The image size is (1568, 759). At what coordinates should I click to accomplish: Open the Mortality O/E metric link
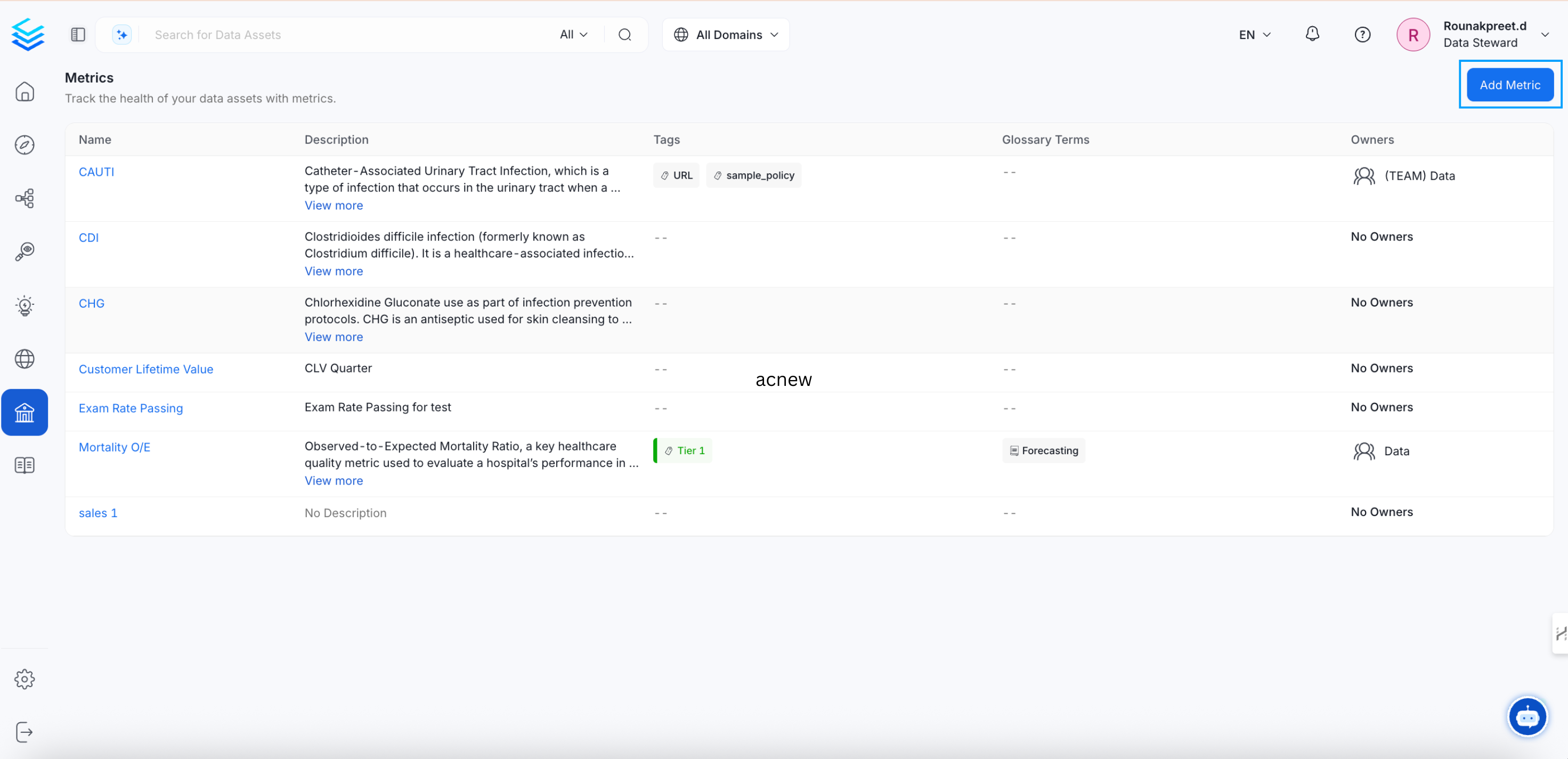tap(115, 447)
